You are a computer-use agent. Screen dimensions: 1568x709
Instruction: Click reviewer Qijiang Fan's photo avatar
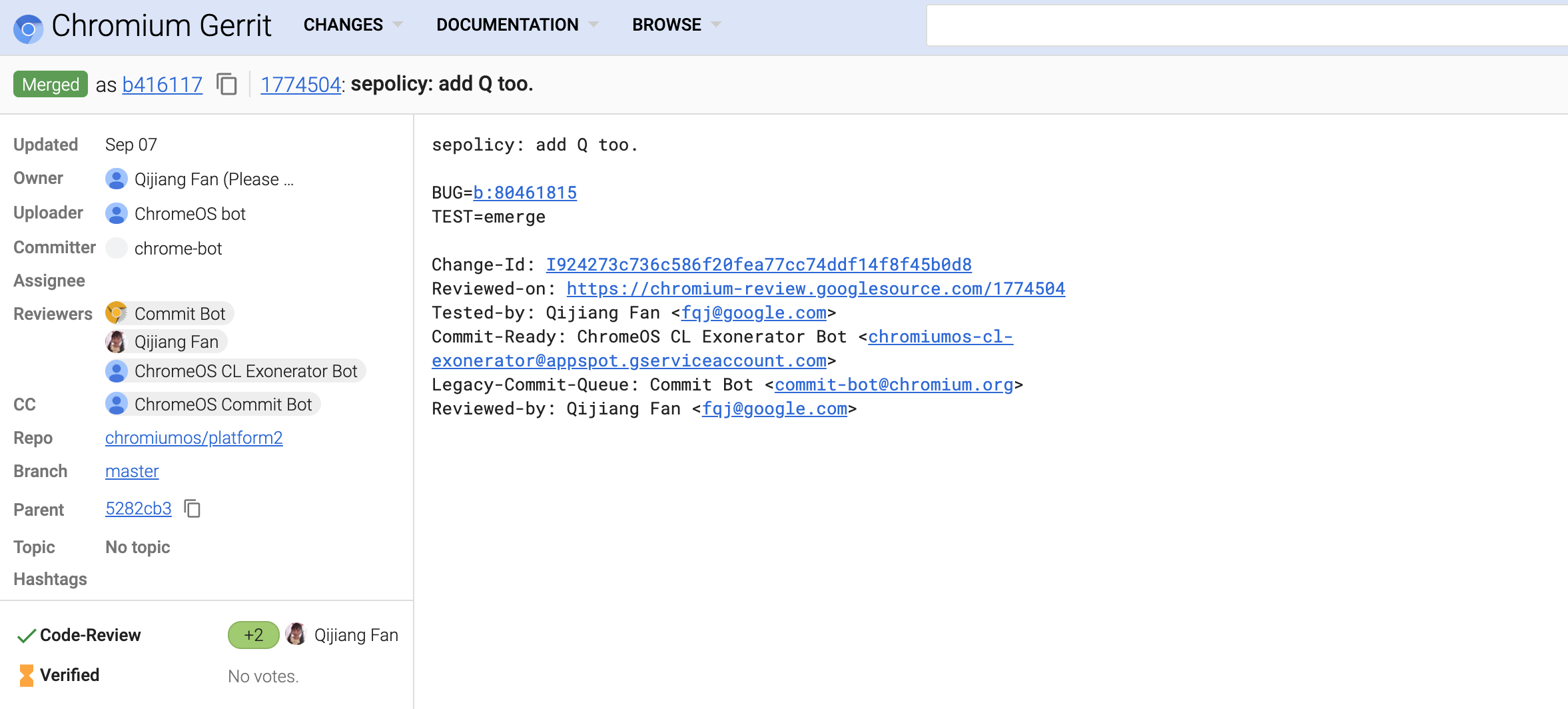pyautogui.click(x=117, y=342)
